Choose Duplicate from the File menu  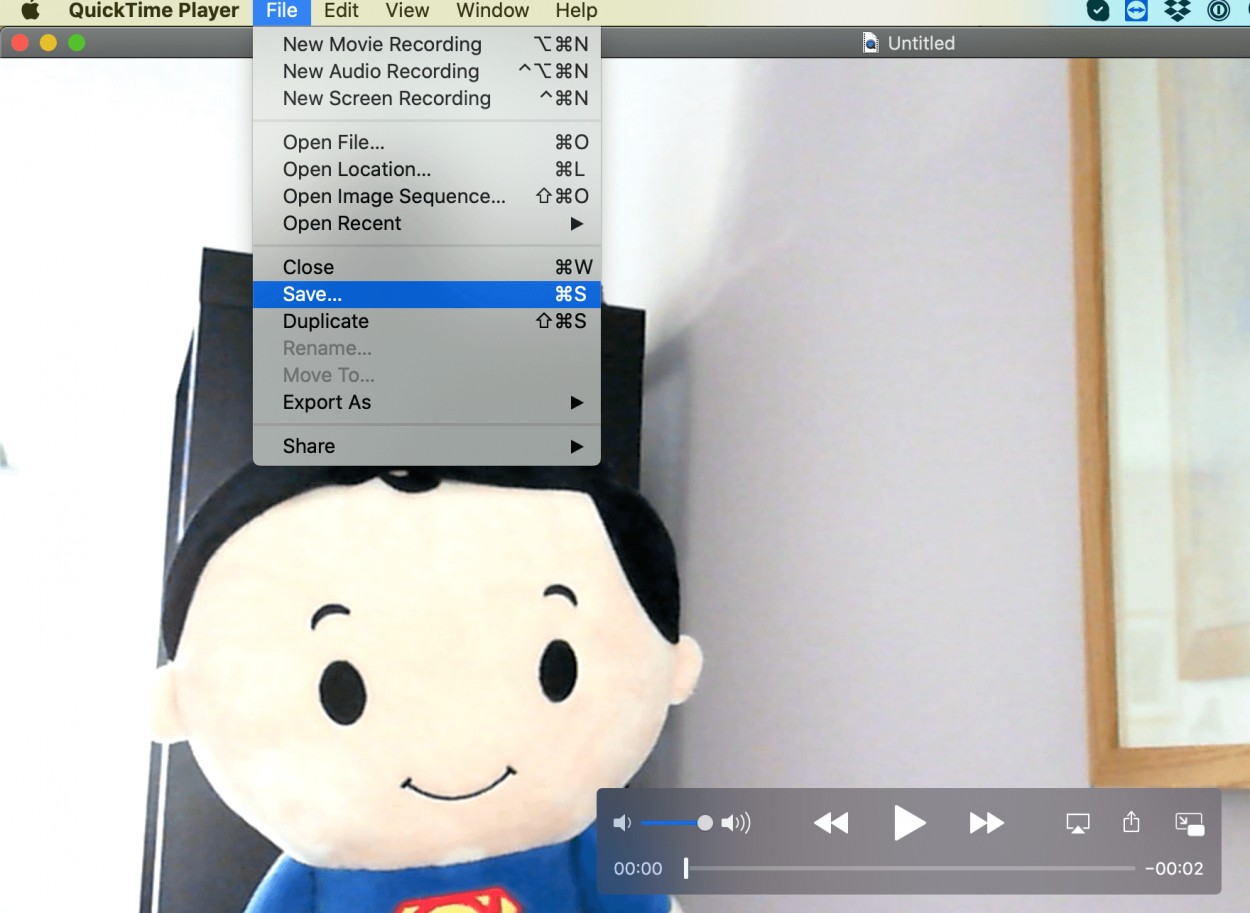pos(427,321)
